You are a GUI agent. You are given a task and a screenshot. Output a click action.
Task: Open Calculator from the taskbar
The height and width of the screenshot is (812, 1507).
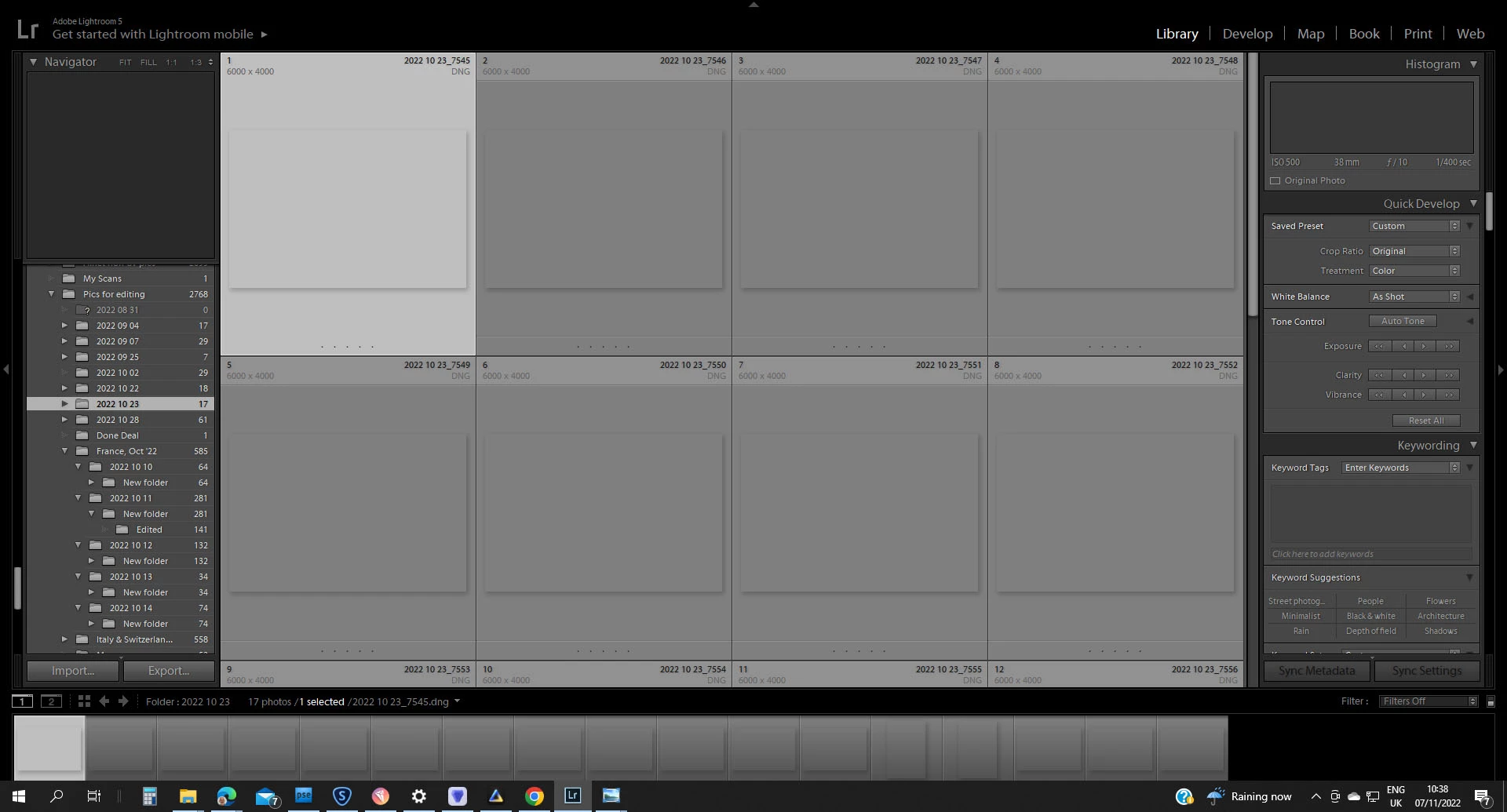point(149,796)
